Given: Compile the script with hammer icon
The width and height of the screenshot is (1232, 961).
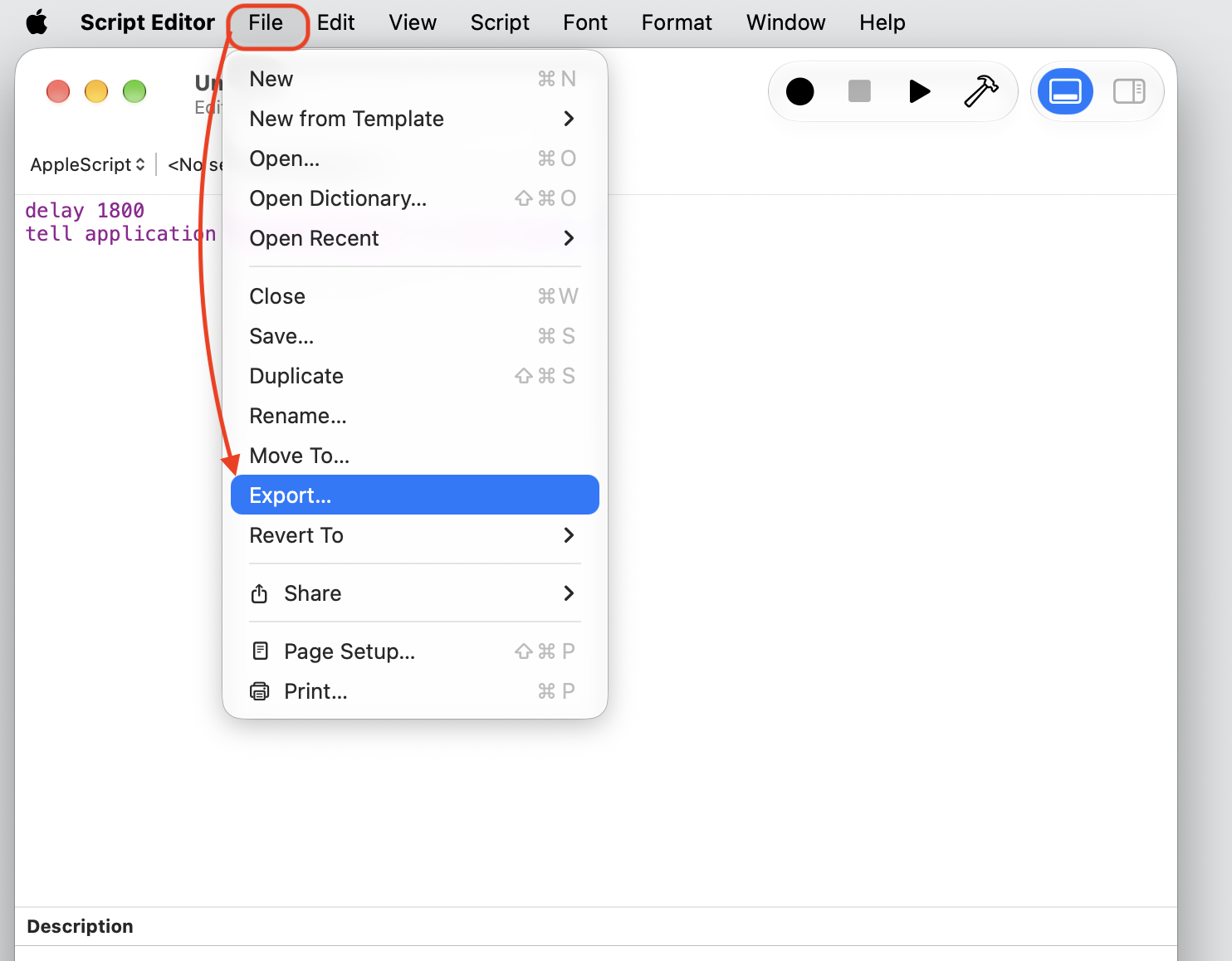Looking at the screenshot, I should pos(980,91).
